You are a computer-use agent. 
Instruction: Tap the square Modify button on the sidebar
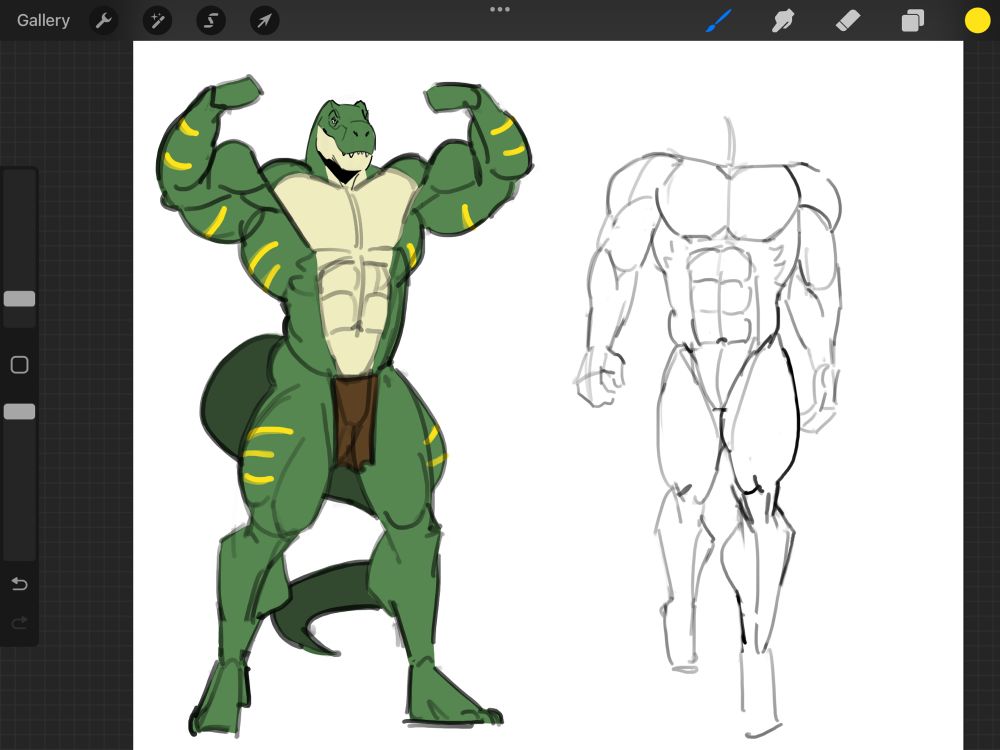point(20,365)
